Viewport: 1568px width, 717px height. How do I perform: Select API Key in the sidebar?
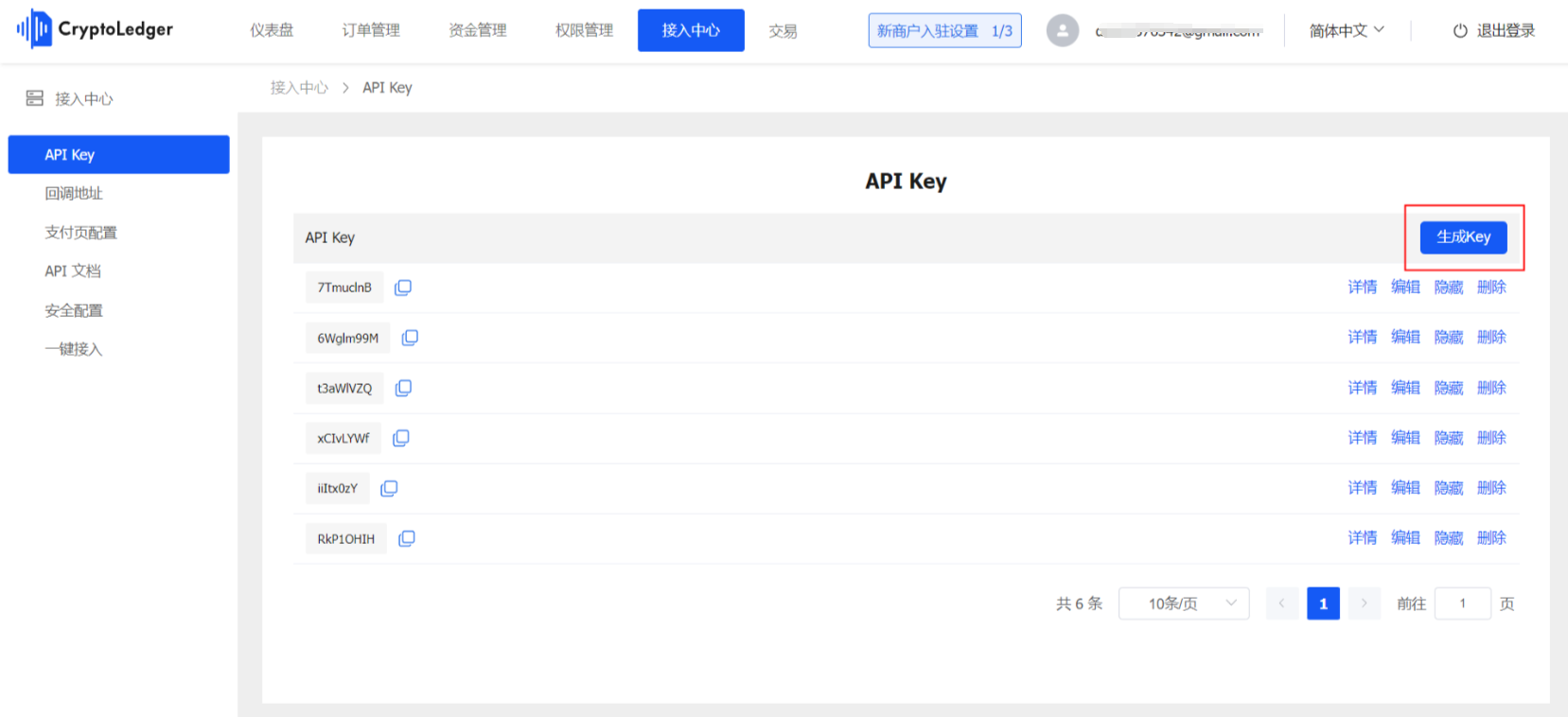[x=118, y=154]
